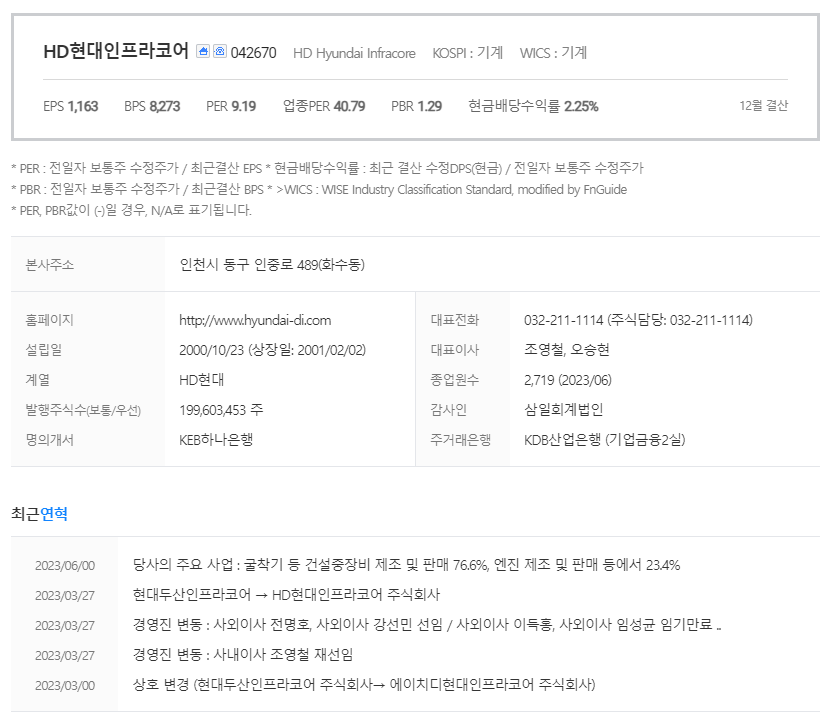Click the 발행주식수(보통/우선) row label
The height and width of the screenshot is (720, 830).
point(83,410)
